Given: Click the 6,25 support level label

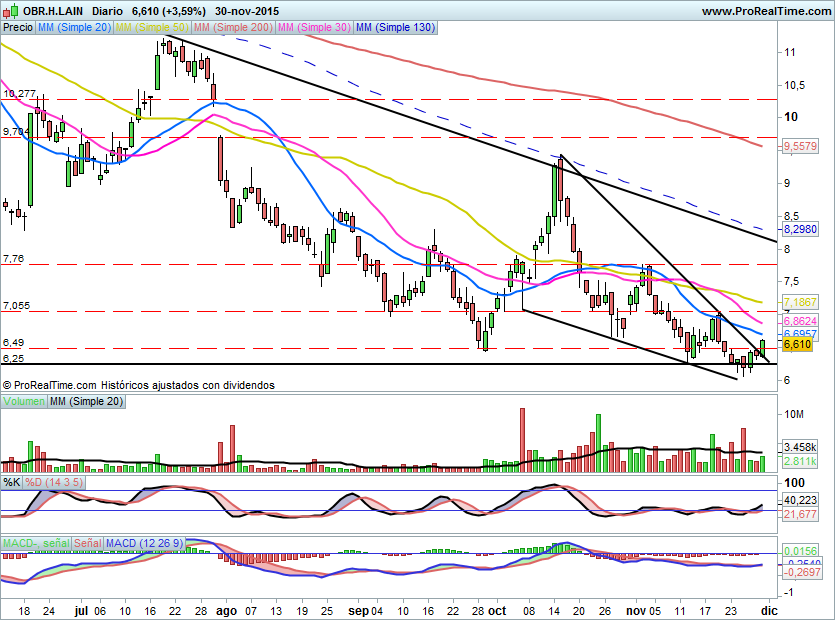Looking at the screenshot, I should click(x=13, y=358).
